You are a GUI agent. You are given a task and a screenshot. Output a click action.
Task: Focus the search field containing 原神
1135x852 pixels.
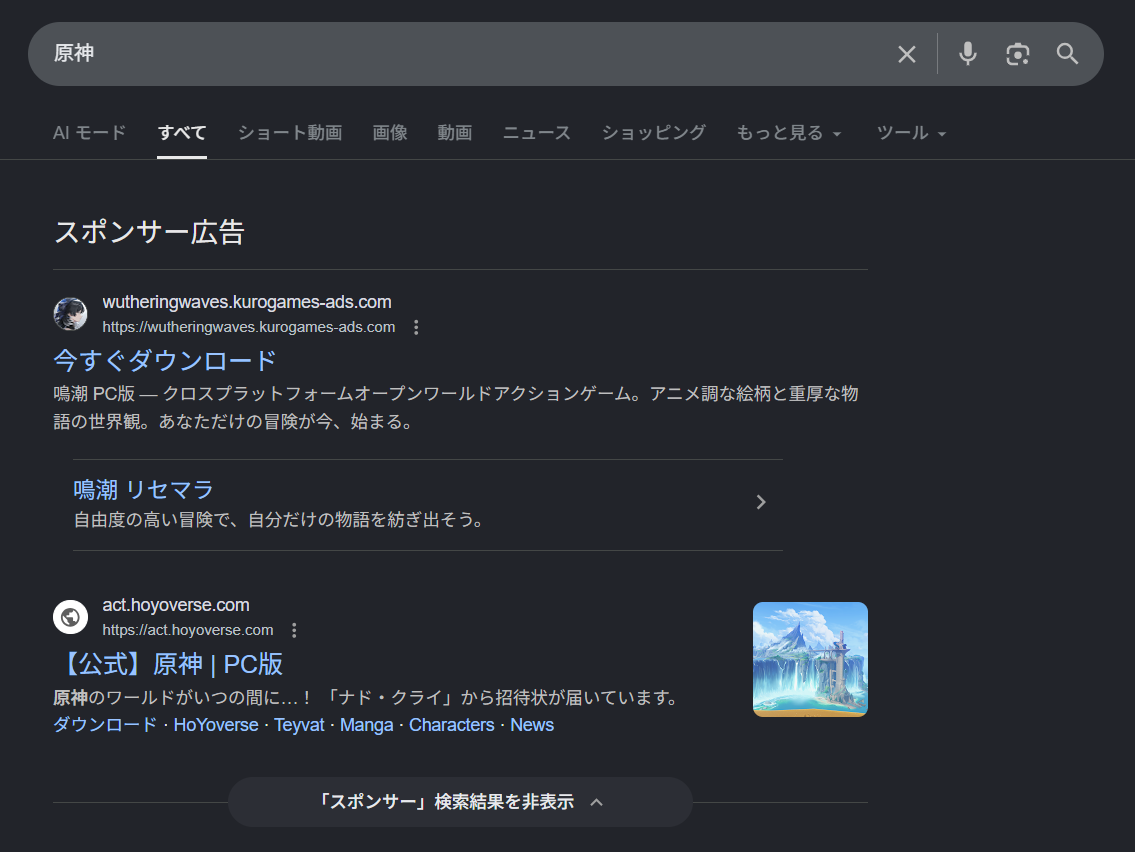tap(463, 54)
